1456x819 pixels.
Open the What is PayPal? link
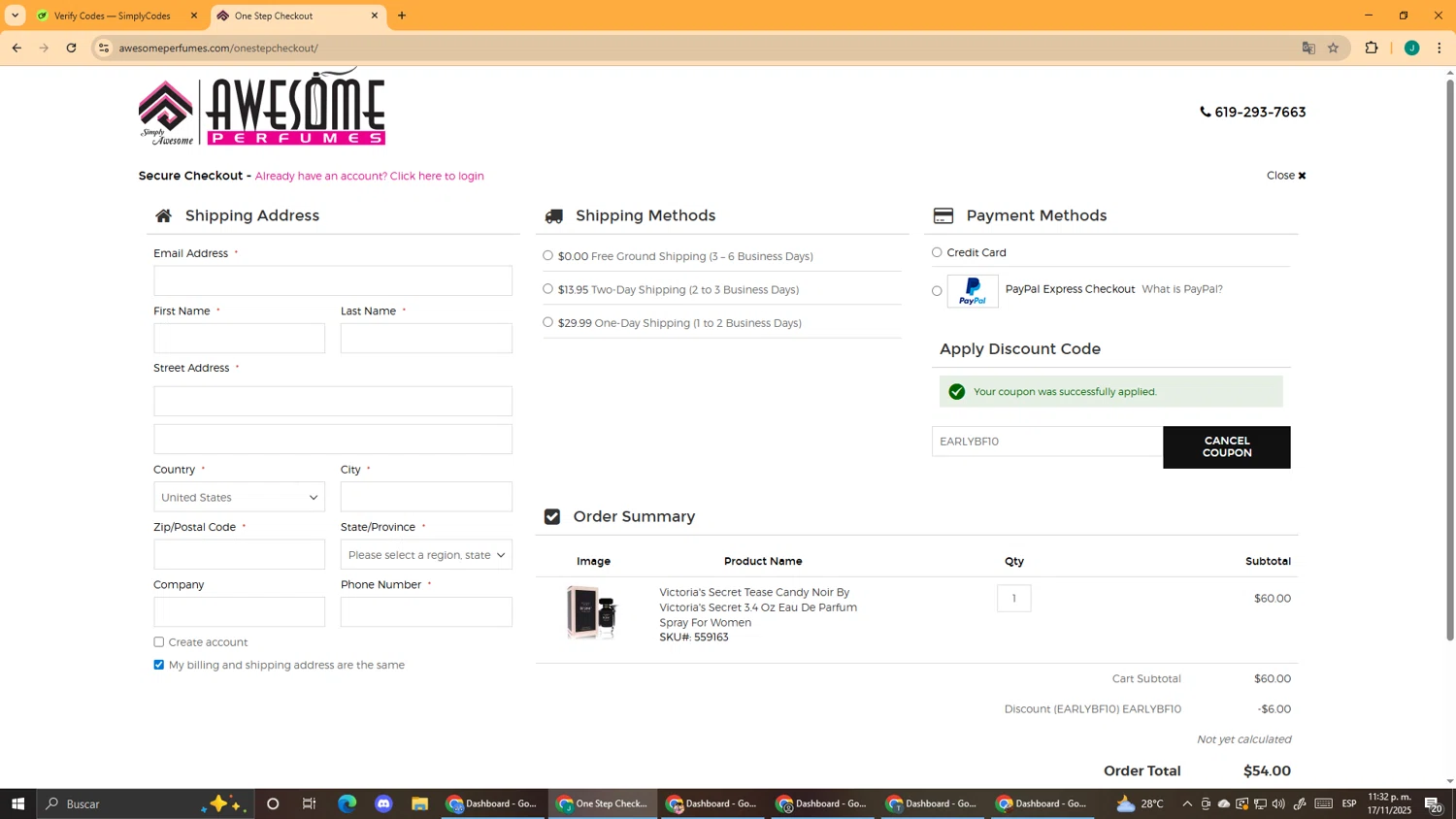click(x=1181, y=289)
